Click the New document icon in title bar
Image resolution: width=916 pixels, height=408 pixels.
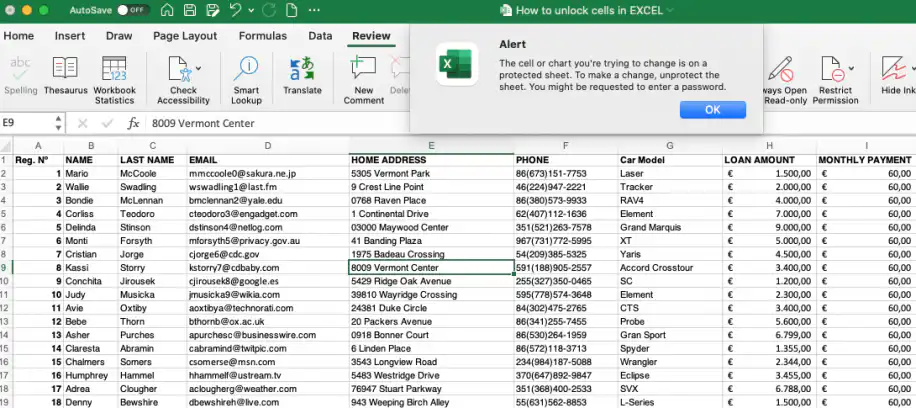pos(292,11)
